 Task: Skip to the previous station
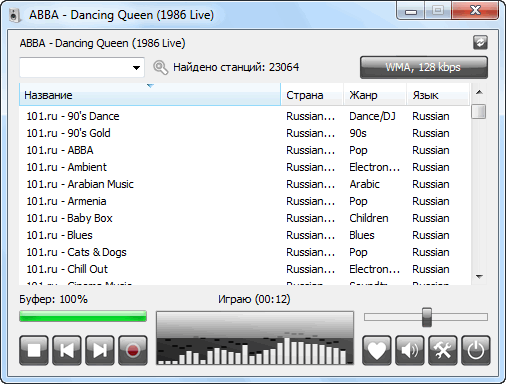coord(67,350)
